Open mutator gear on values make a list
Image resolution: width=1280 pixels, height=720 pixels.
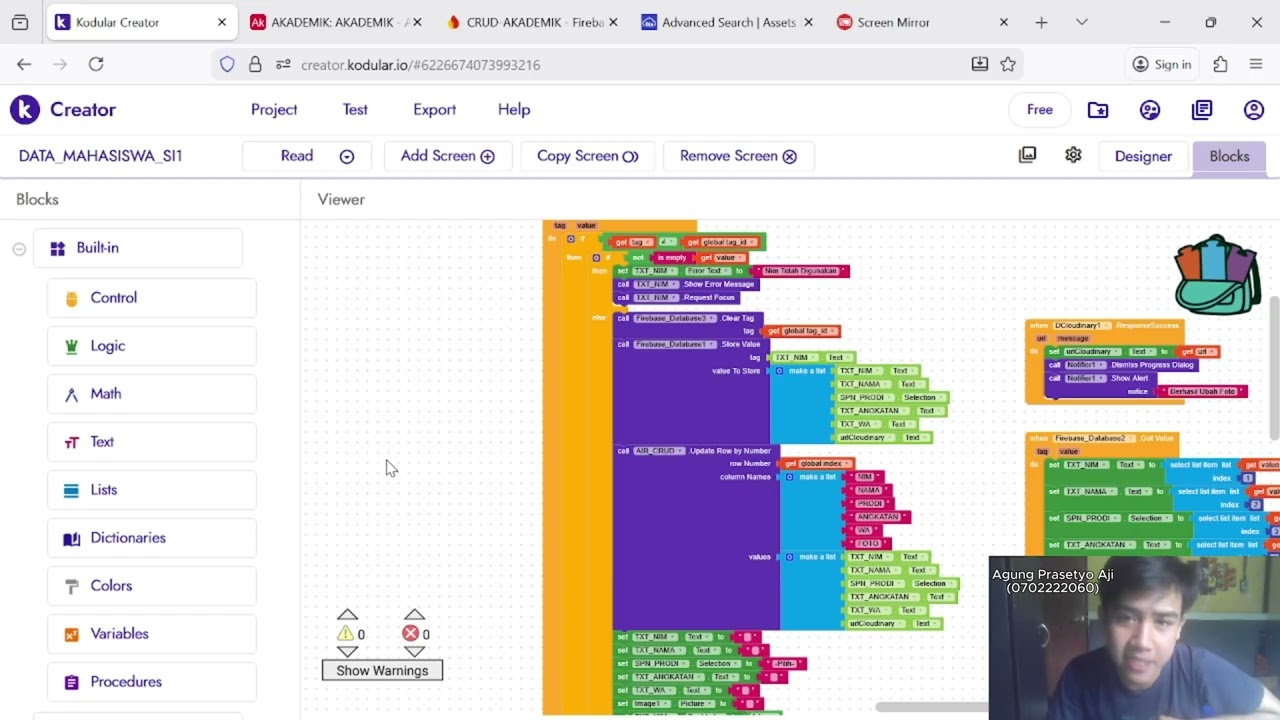[x=789, y=557]
